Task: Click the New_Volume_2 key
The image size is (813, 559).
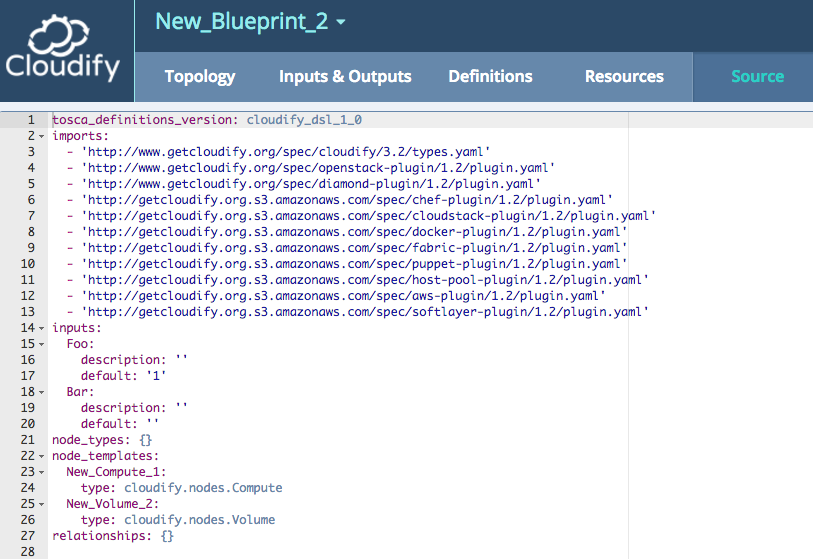Action: point(113,504)
